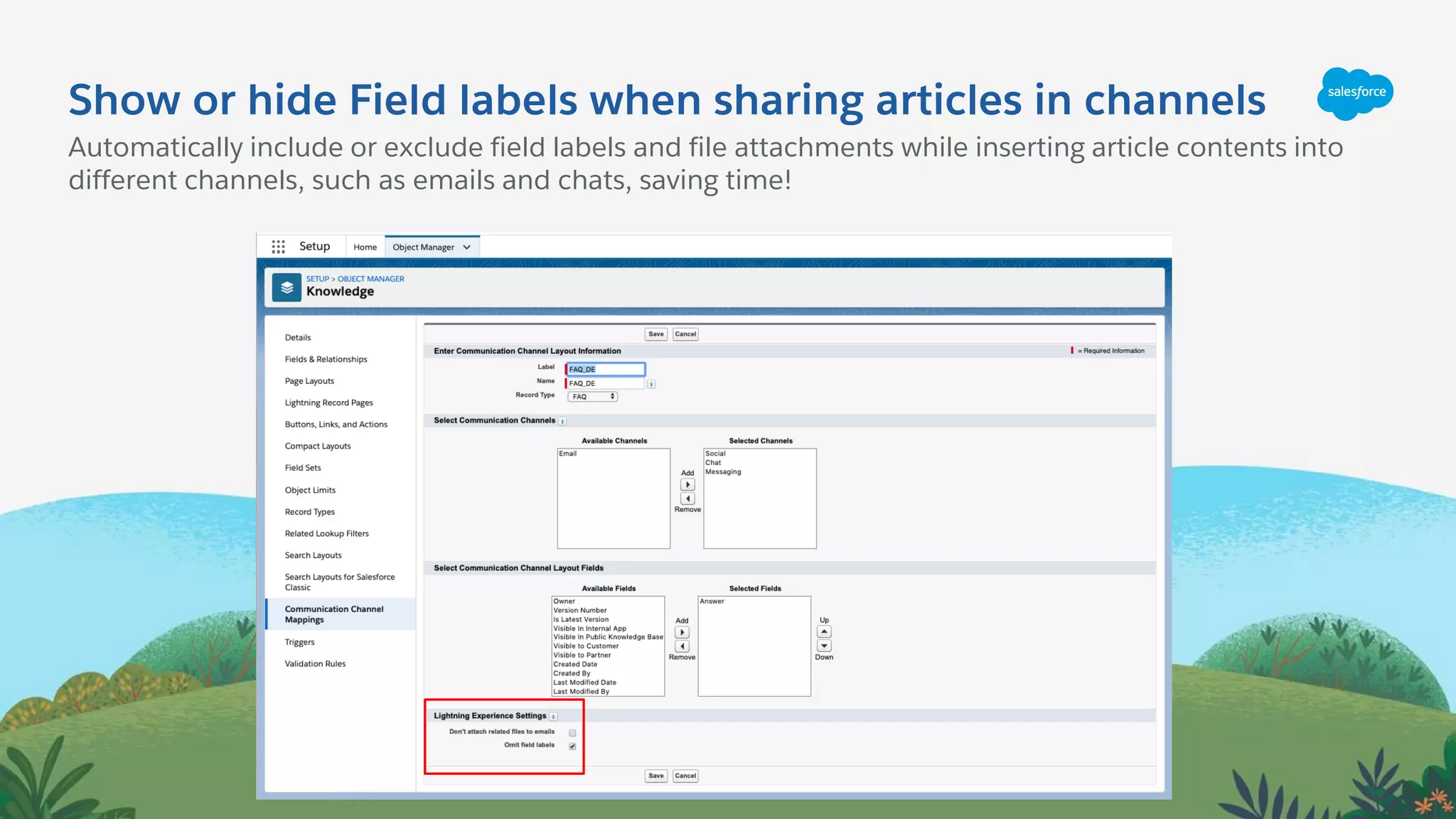Select Visible In Public Knowledge Base field

point(608,638)
